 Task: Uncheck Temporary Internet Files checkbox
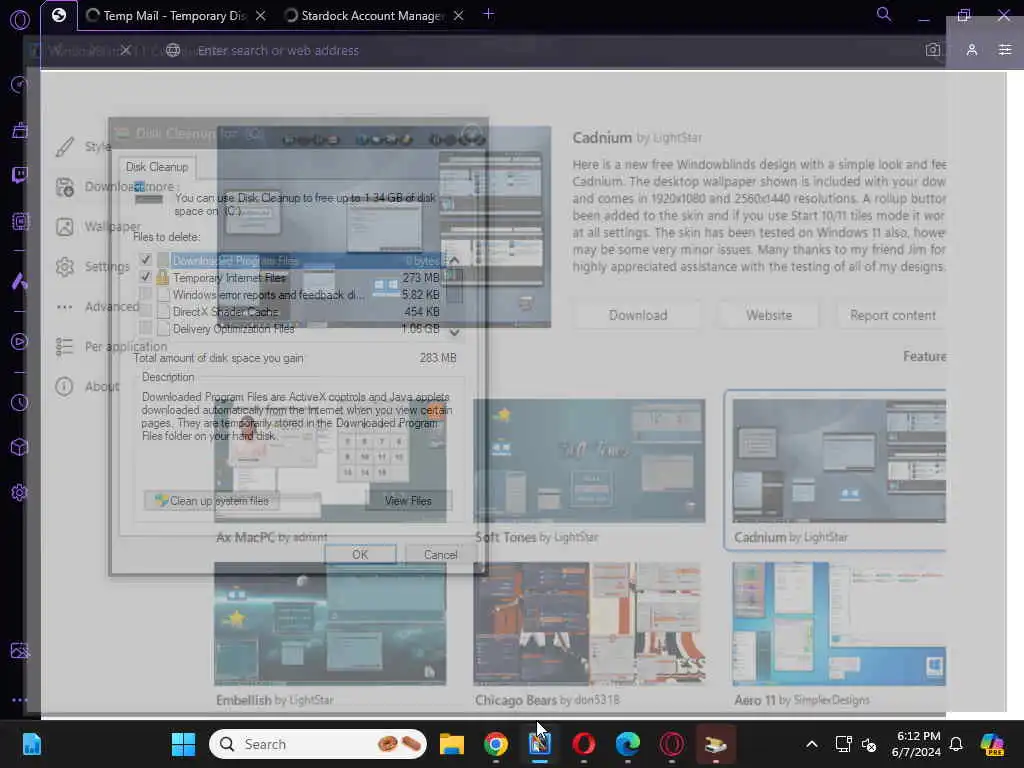(146, 277)
